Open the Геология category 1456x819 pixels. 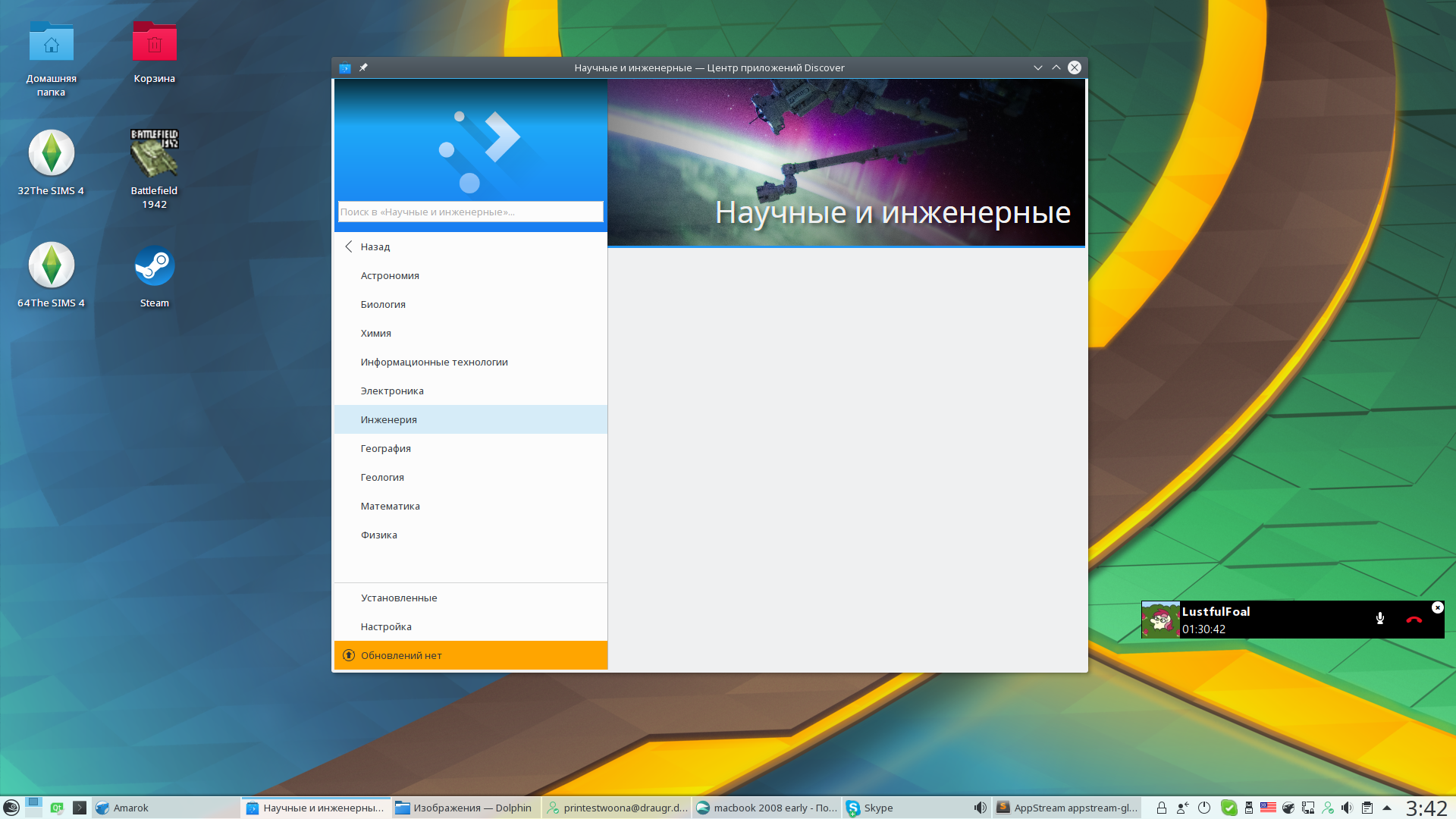coord(470,477)
